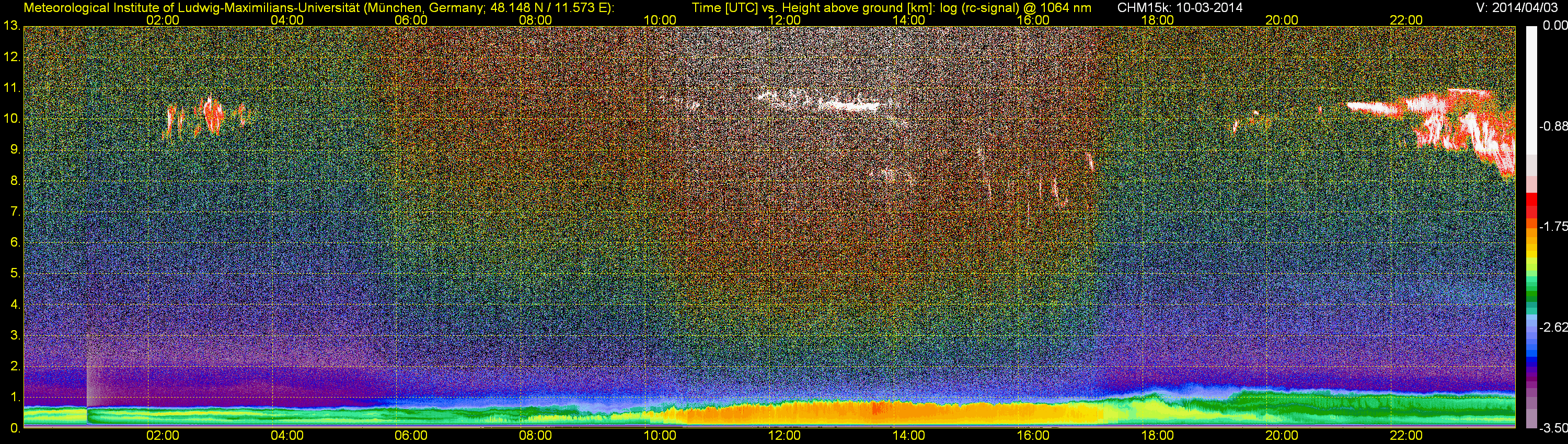Click the 'log (rc-signal) @ 1064 nm' text
This screenshot has width=1568, height=444.
(x=1016, y=8)
